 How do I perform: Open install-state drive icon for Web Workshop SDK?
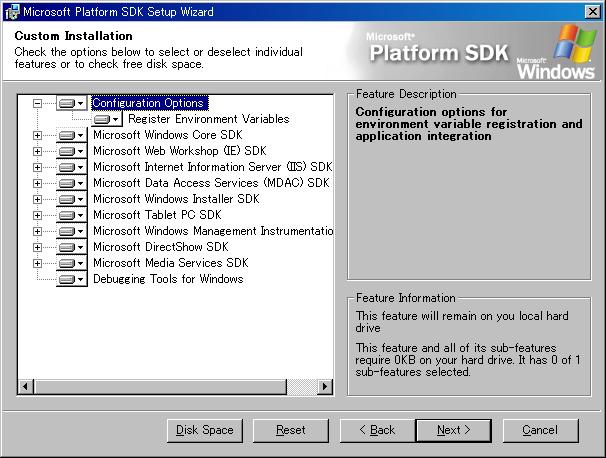tap(71, 151)
